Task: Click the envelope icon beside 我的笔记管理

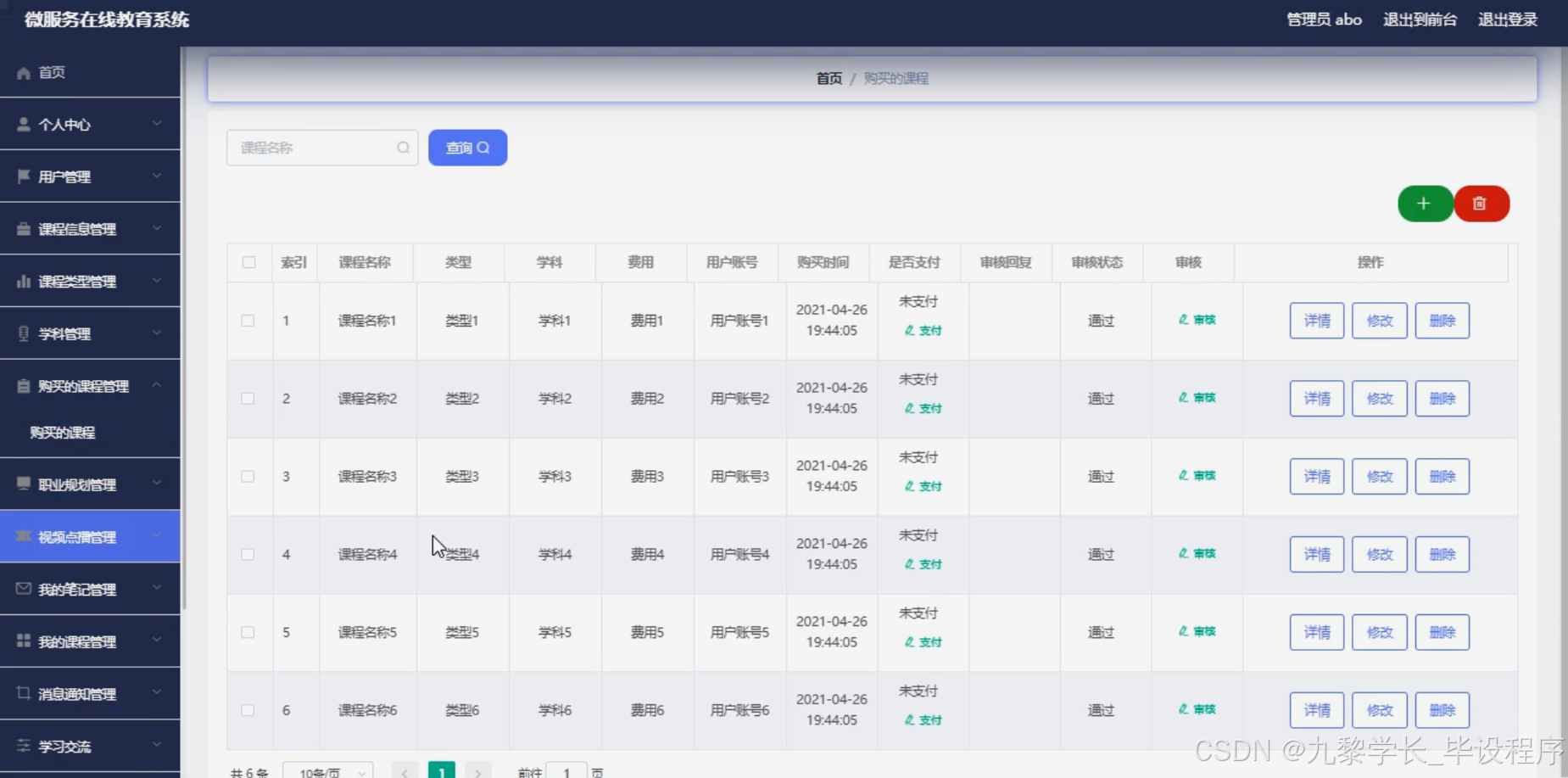Action: [x=24, y=589]
